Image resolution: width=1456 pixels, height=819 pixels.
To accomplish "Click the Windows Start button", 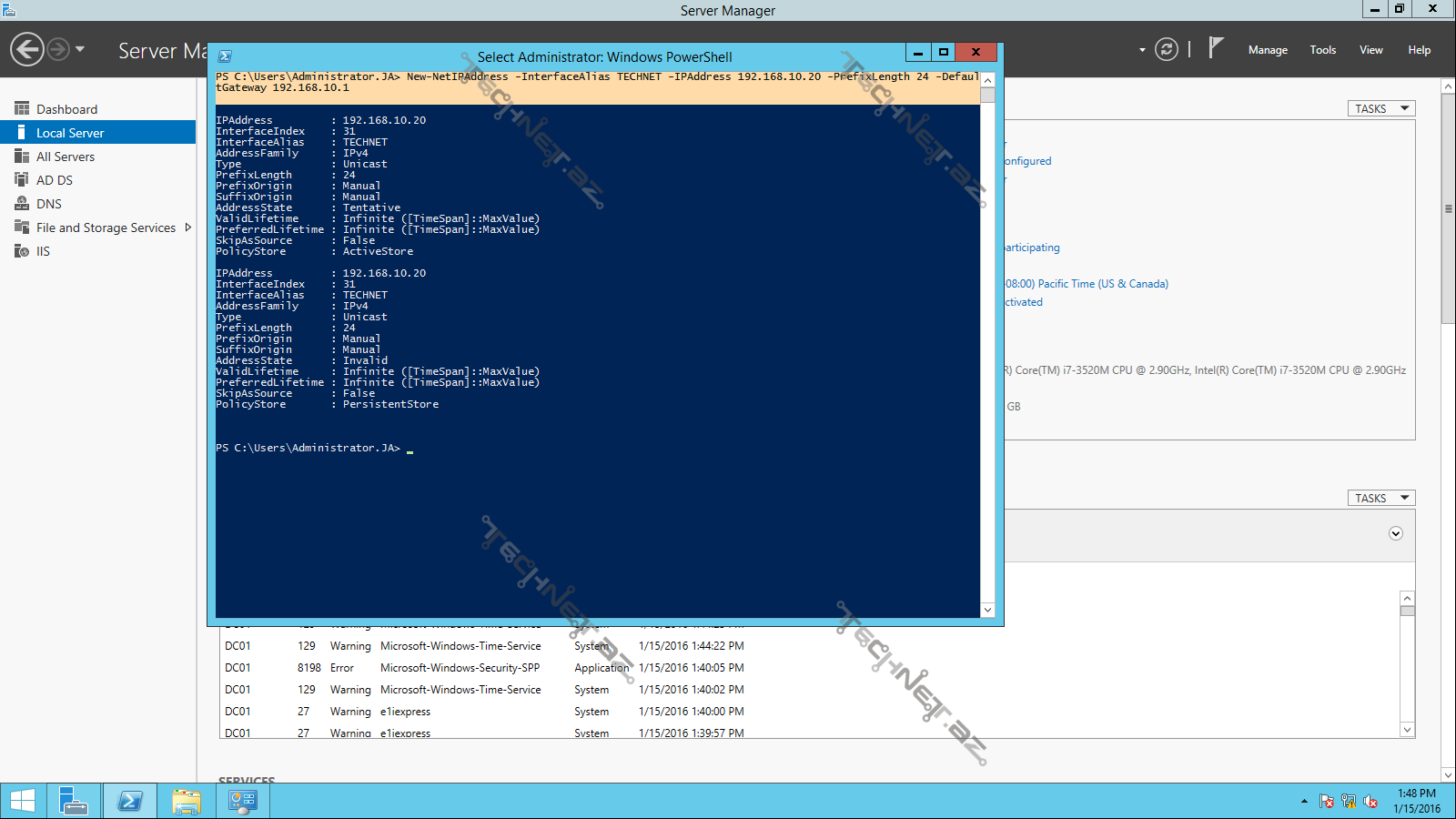I will (x=23, y=801).
